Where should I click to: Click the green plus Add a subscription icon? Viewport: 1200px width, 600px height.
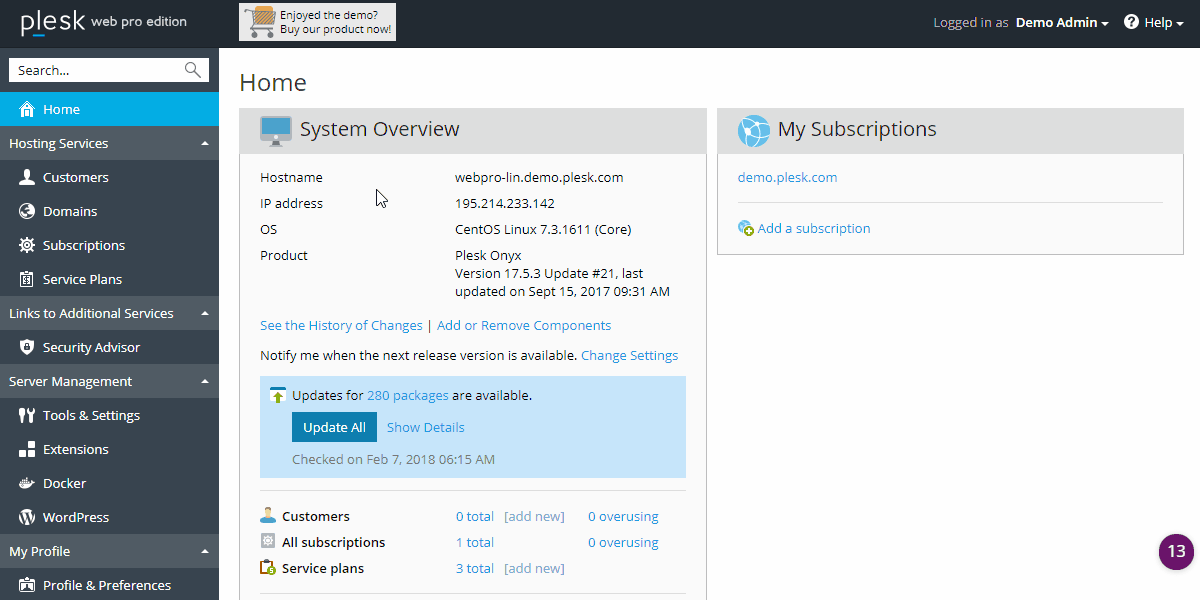tap(746, 229)
